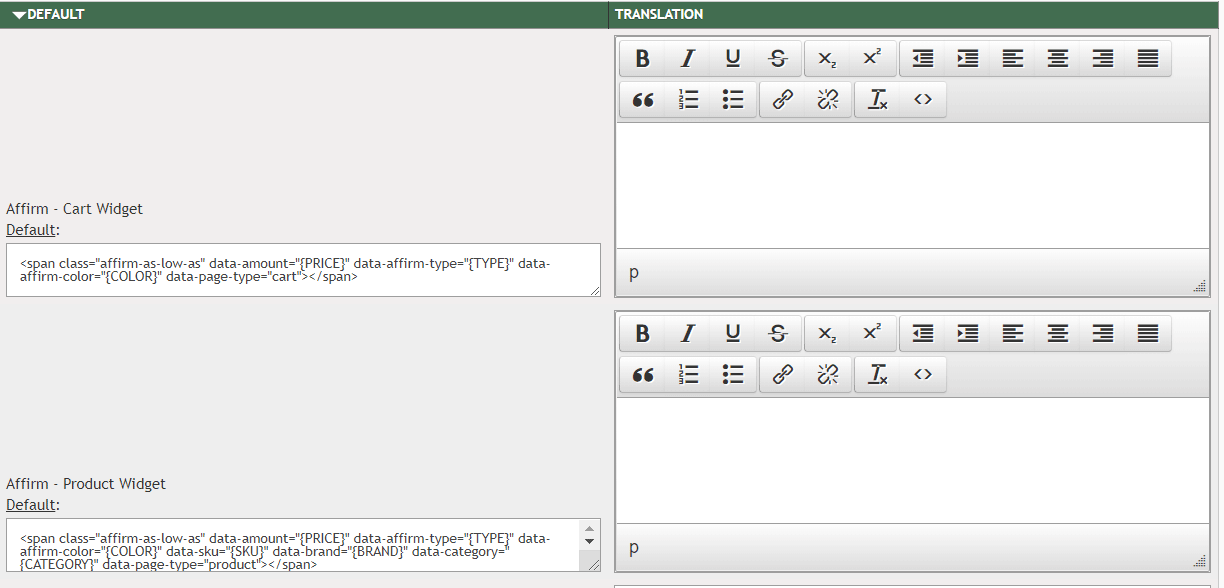Apply Subscript in Cart Widget editor
Screen dimensions: 1224x588
coord(827,59)
